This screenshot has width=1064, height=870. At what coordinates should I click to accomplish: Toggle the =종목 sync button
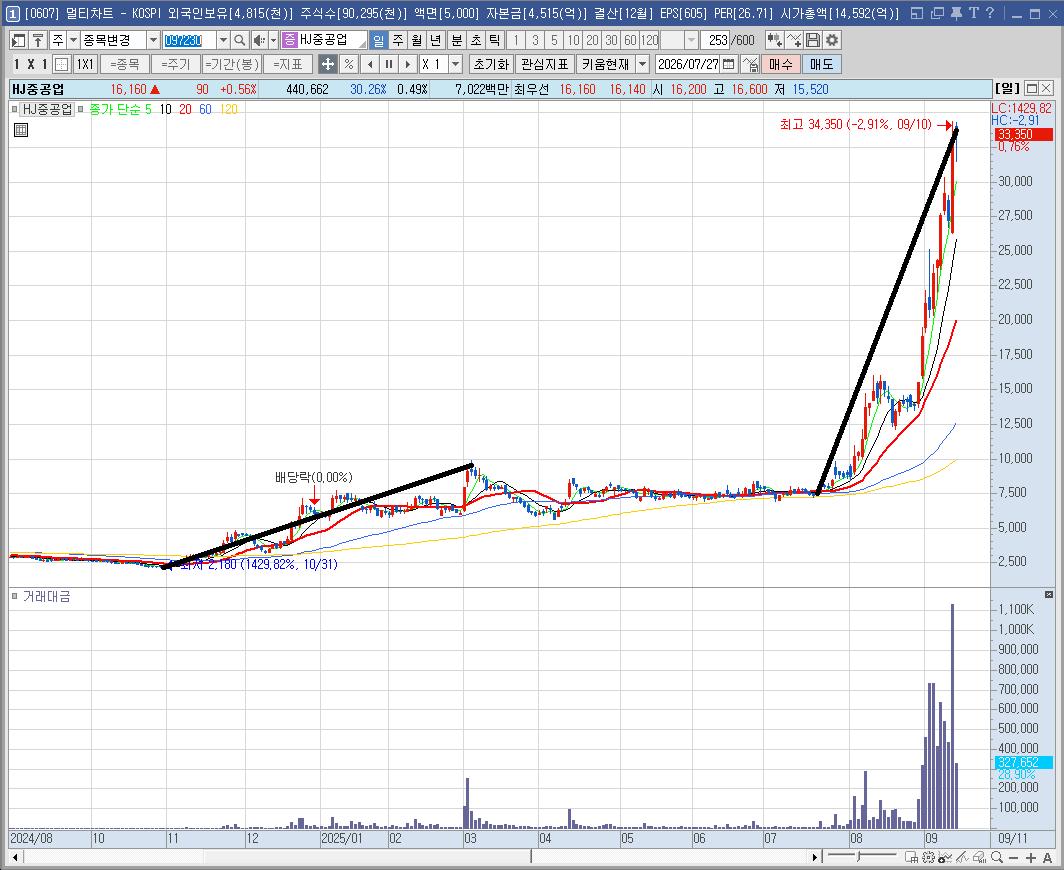[124, 64]
